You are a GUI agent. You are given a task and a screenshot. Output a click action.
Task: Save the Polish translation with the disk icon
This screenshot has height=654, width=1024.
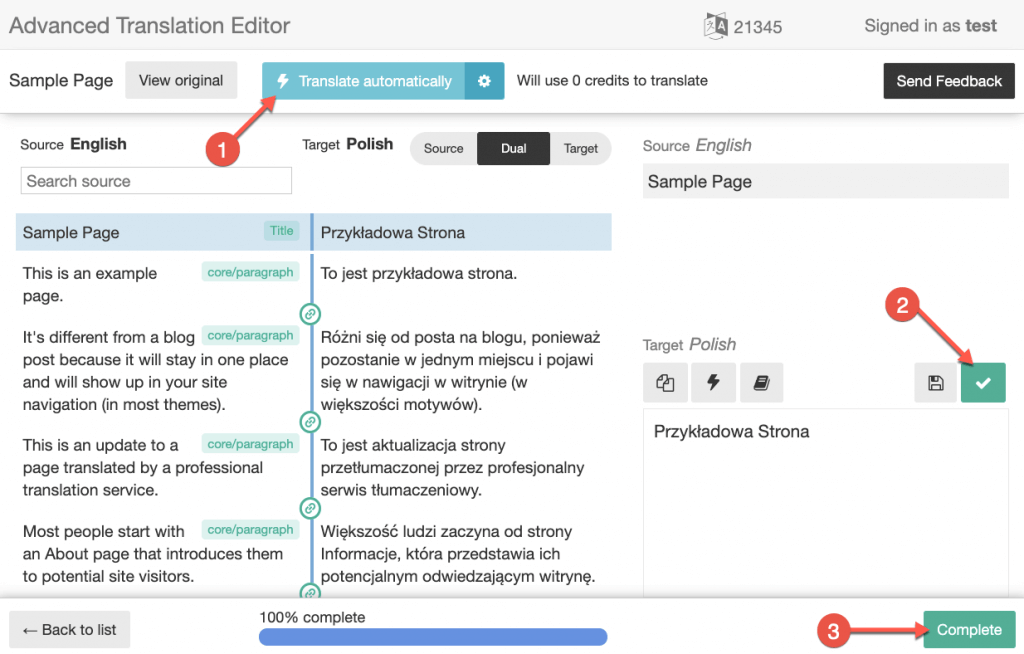935,382
